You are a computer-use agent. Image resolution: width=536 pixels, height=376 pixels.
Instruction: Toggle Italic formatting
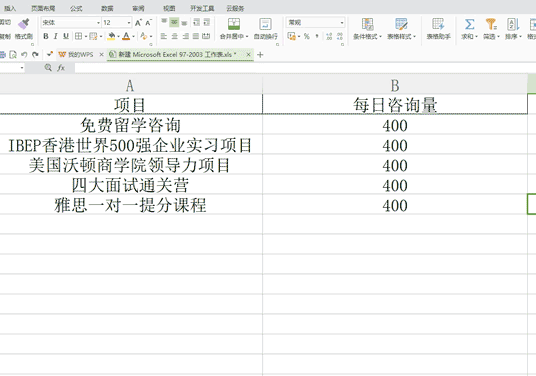(x=55, y=36)
